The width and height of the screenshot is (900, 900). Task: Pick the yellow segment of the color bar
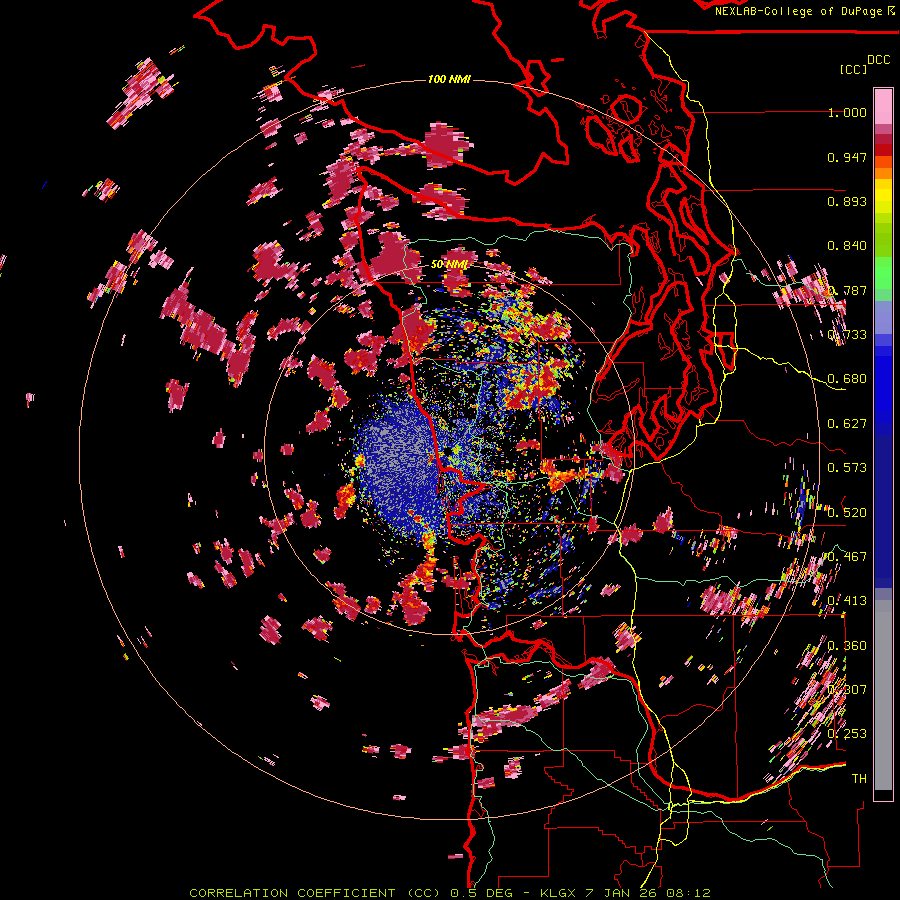pos(883,197)
